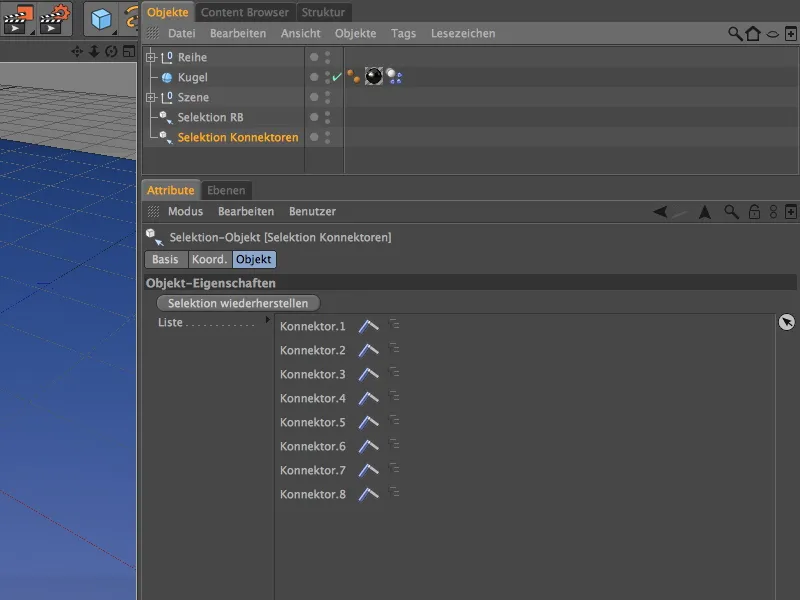
Task: Select Konnektor.7 in the list
Action: (x=313, y=470)
